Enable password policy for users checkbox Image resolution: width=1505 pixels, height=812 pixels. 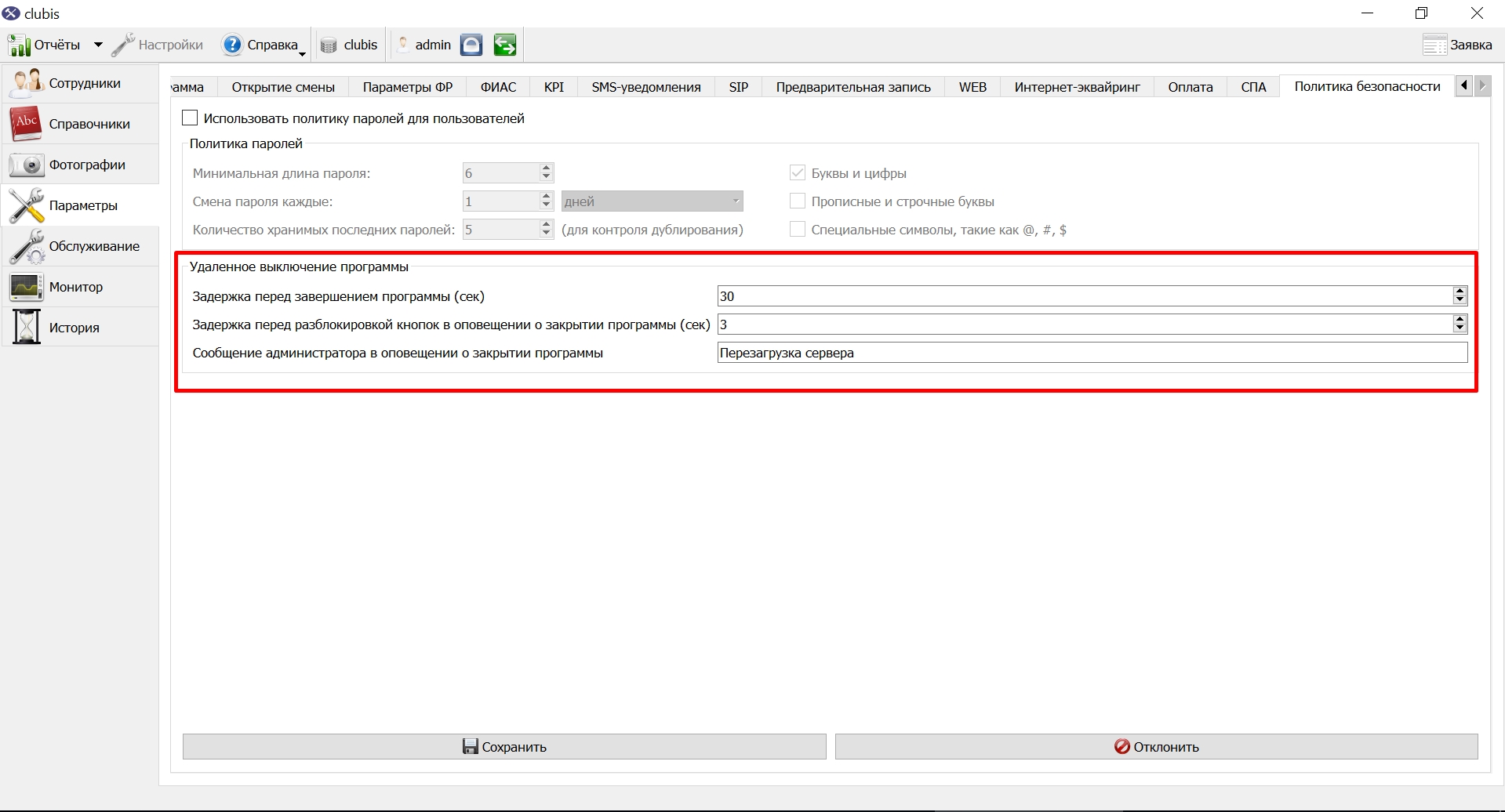pyautogui.click(x=190, y=118)
